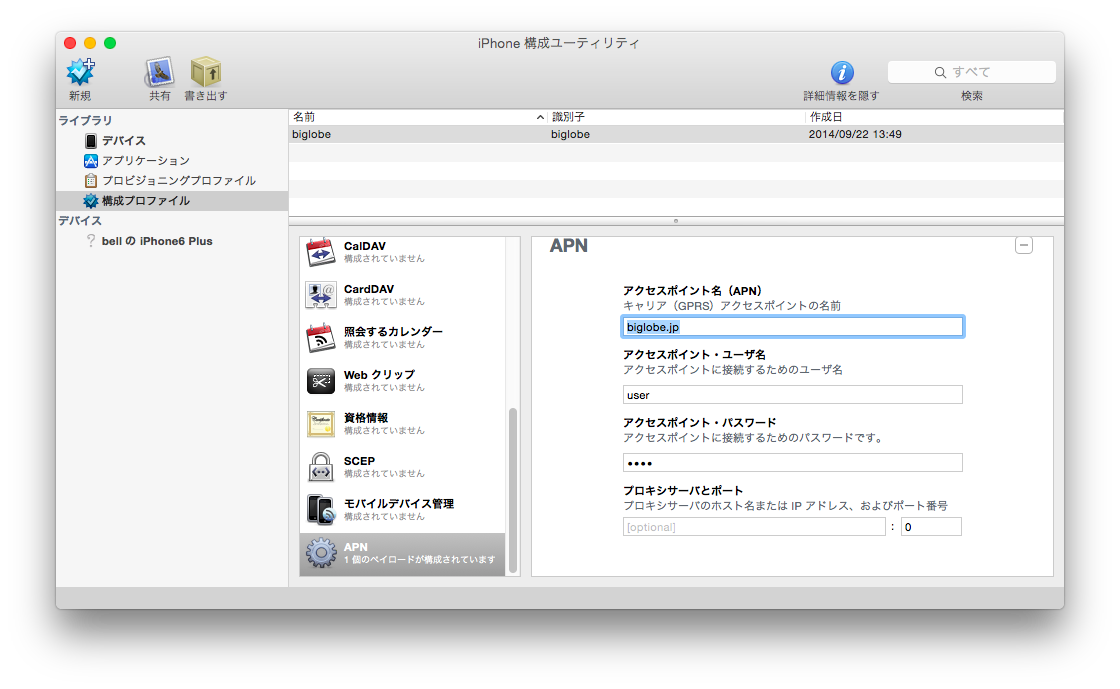The image size is (1120, 689).
Task: Open the 資格情報 certificate icon
Action: [x=321, y=424]
